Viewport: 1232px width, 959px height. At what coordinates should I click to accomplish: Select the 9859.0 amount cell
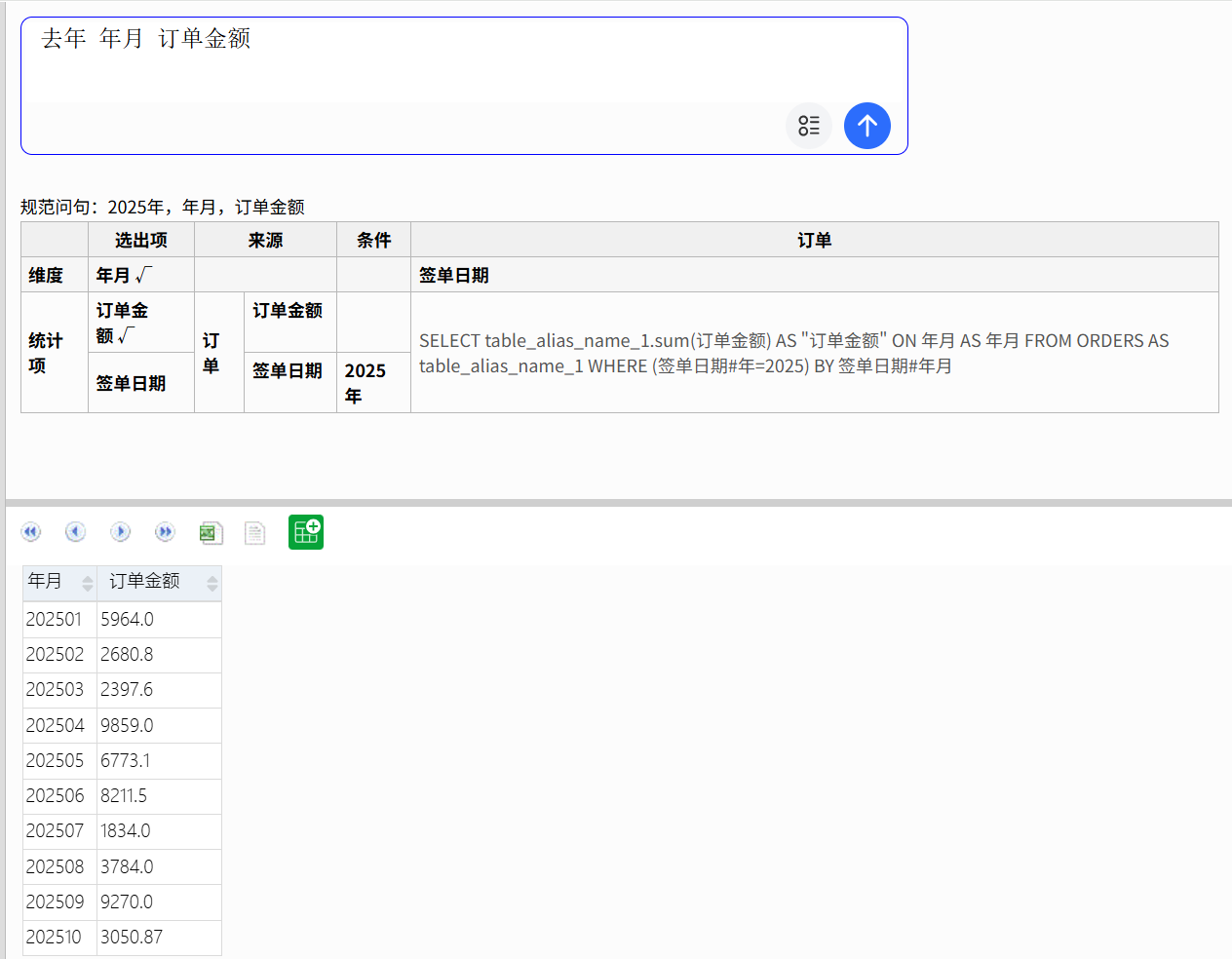point(160,726)
